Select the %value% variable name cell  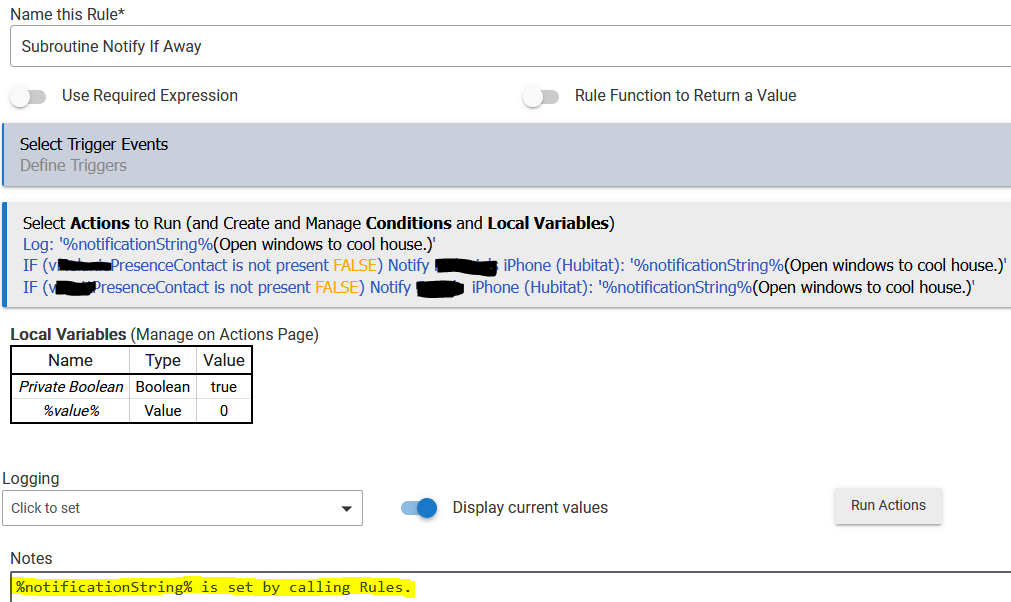71,411
